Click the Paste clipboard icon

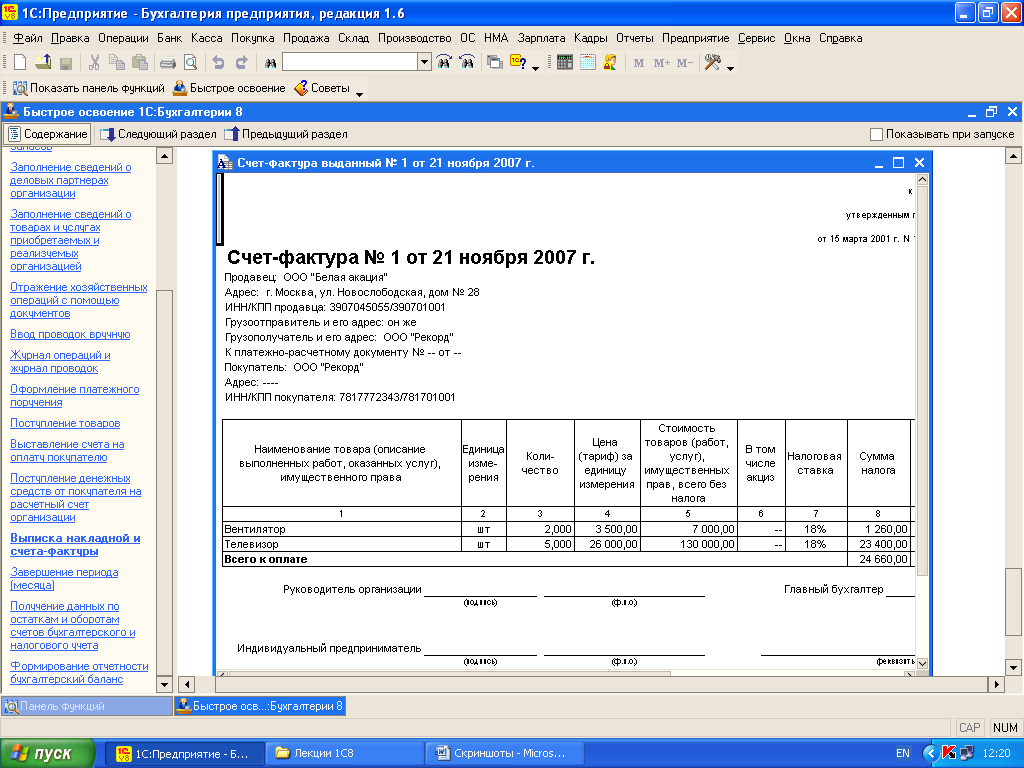tap(140, 63)
